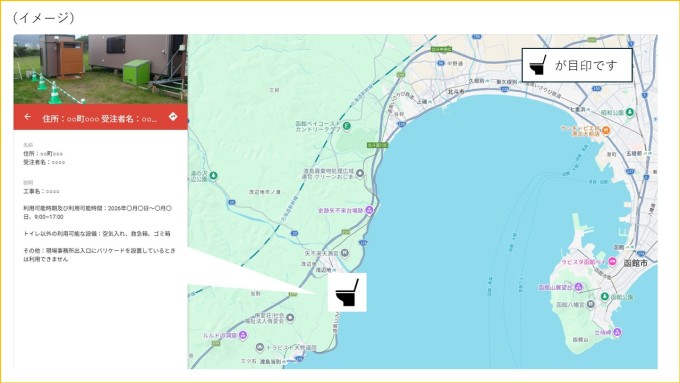Click the その他 barricade note line
The image size is (680, 383).
click(99, 255)
